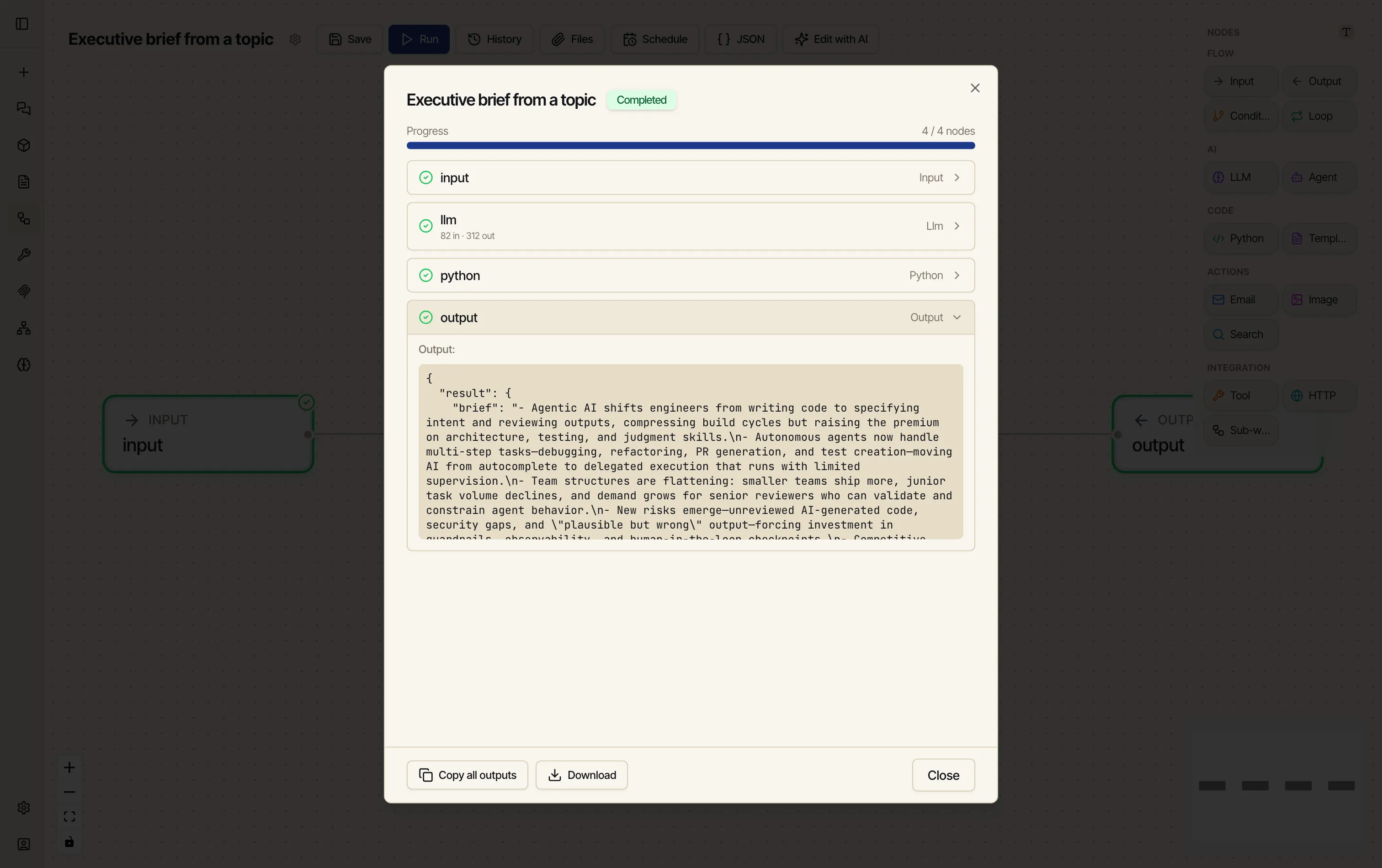This screenshot has height=868, width=1382.
Task: Open the Schedule toolbar button
Action: pyautogui.click(x=655, y=39)
